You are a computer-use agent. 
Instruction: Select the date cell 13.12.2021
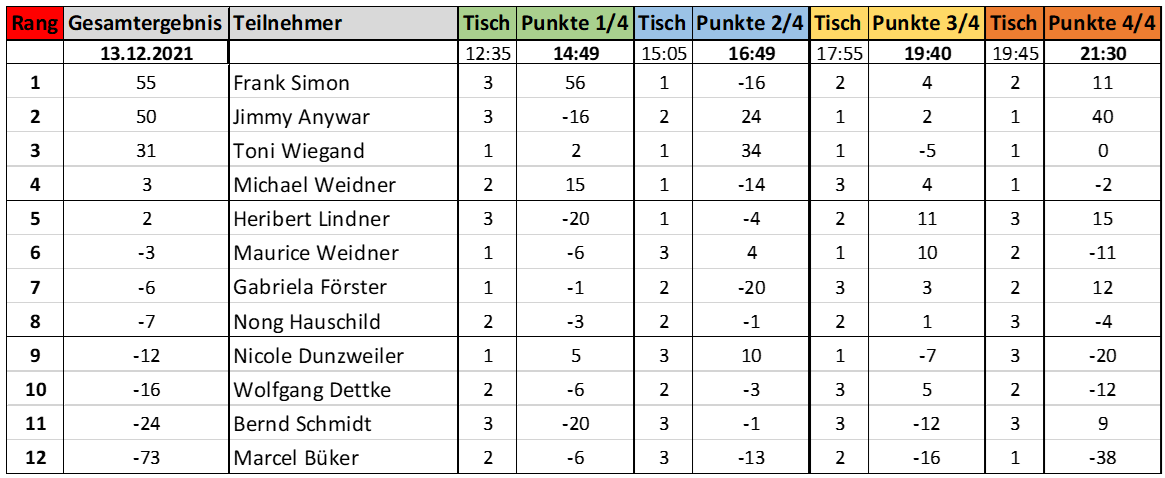click(146, 54)
